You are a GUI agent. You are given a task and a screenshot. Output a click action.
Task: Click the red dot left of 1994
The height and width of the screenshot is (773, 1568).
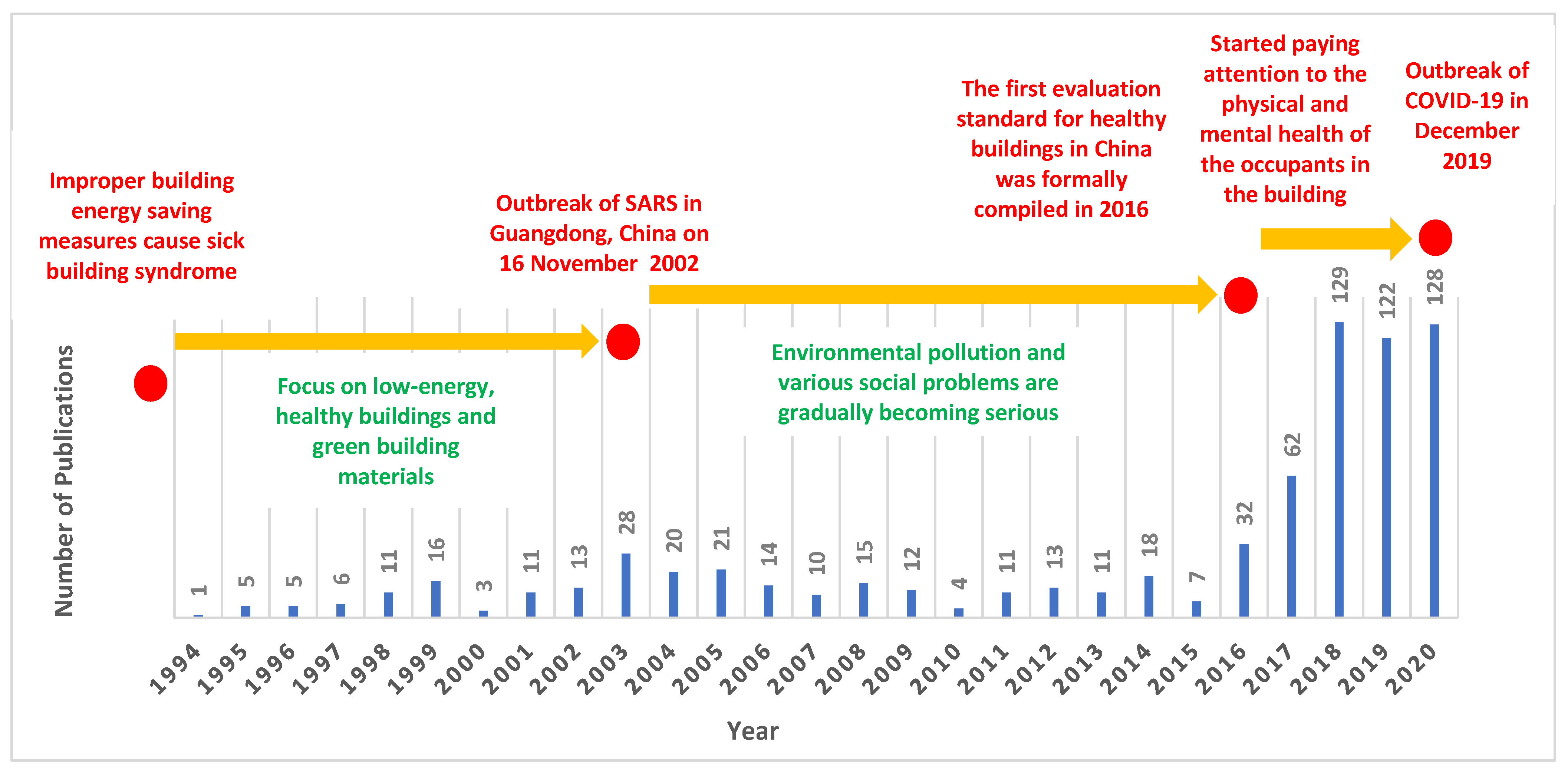pyautogui.click(x=150, y=383)
